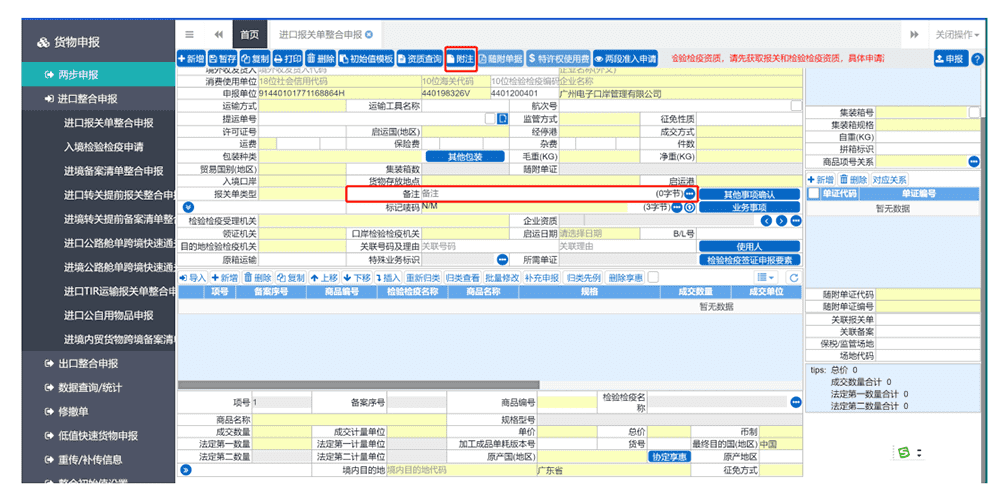Toggle the checkbox after 删除享惠
1000x494 pixels.
coord(653,278)
